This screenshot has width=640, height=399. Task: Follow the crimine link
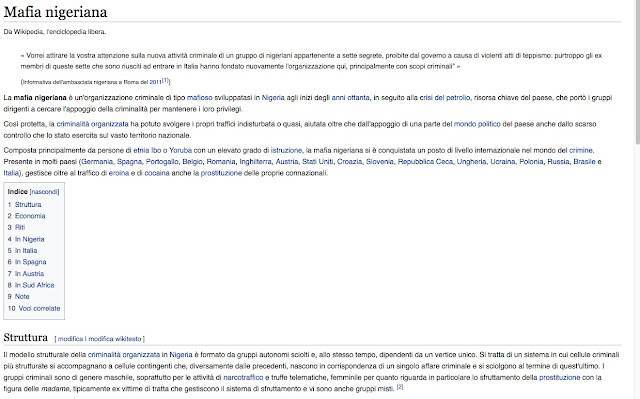coord(581,151)
